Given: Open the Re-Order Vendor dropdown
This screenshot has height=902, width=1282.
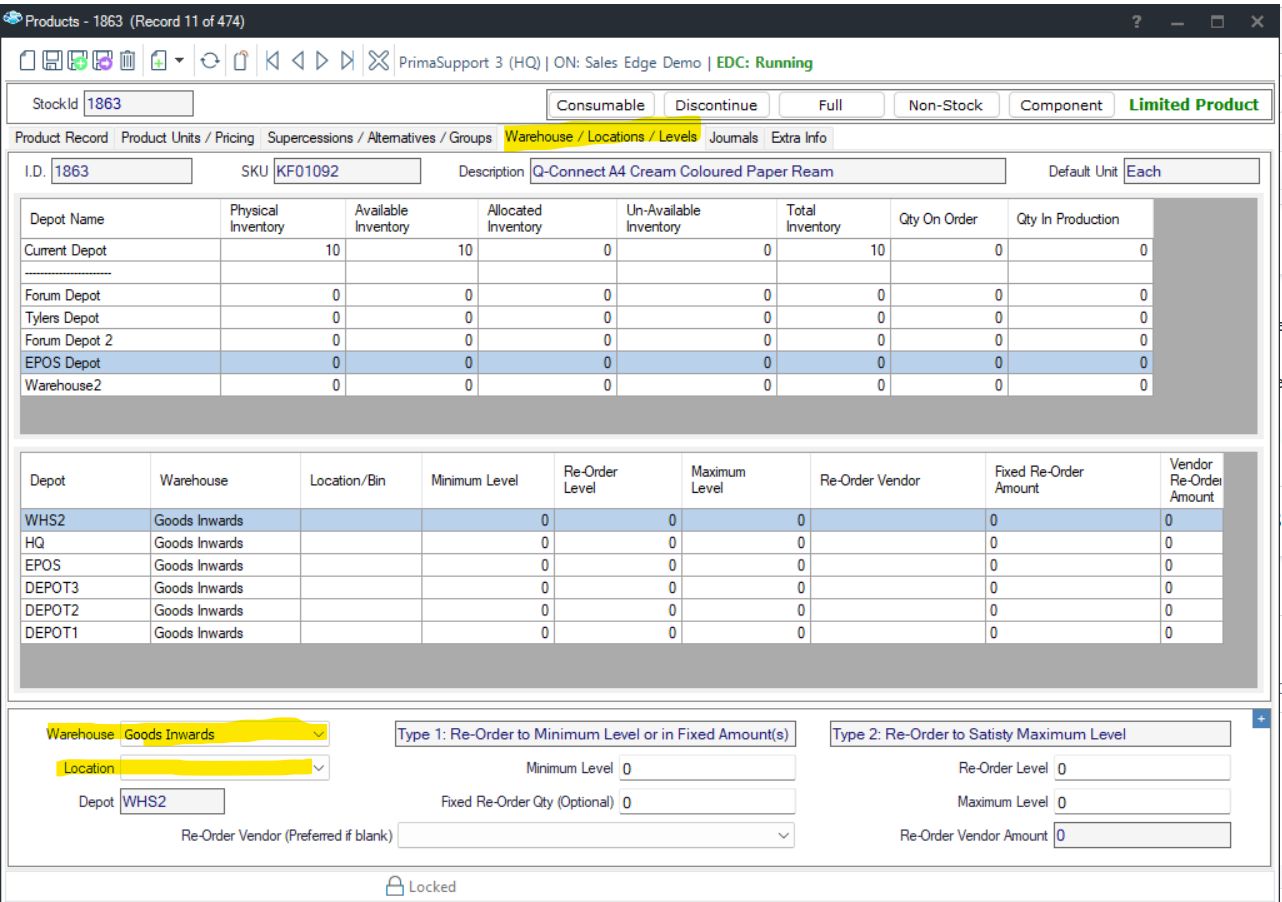Looking at the screenshot, I should pyautogui.click(x=782, y=835).
